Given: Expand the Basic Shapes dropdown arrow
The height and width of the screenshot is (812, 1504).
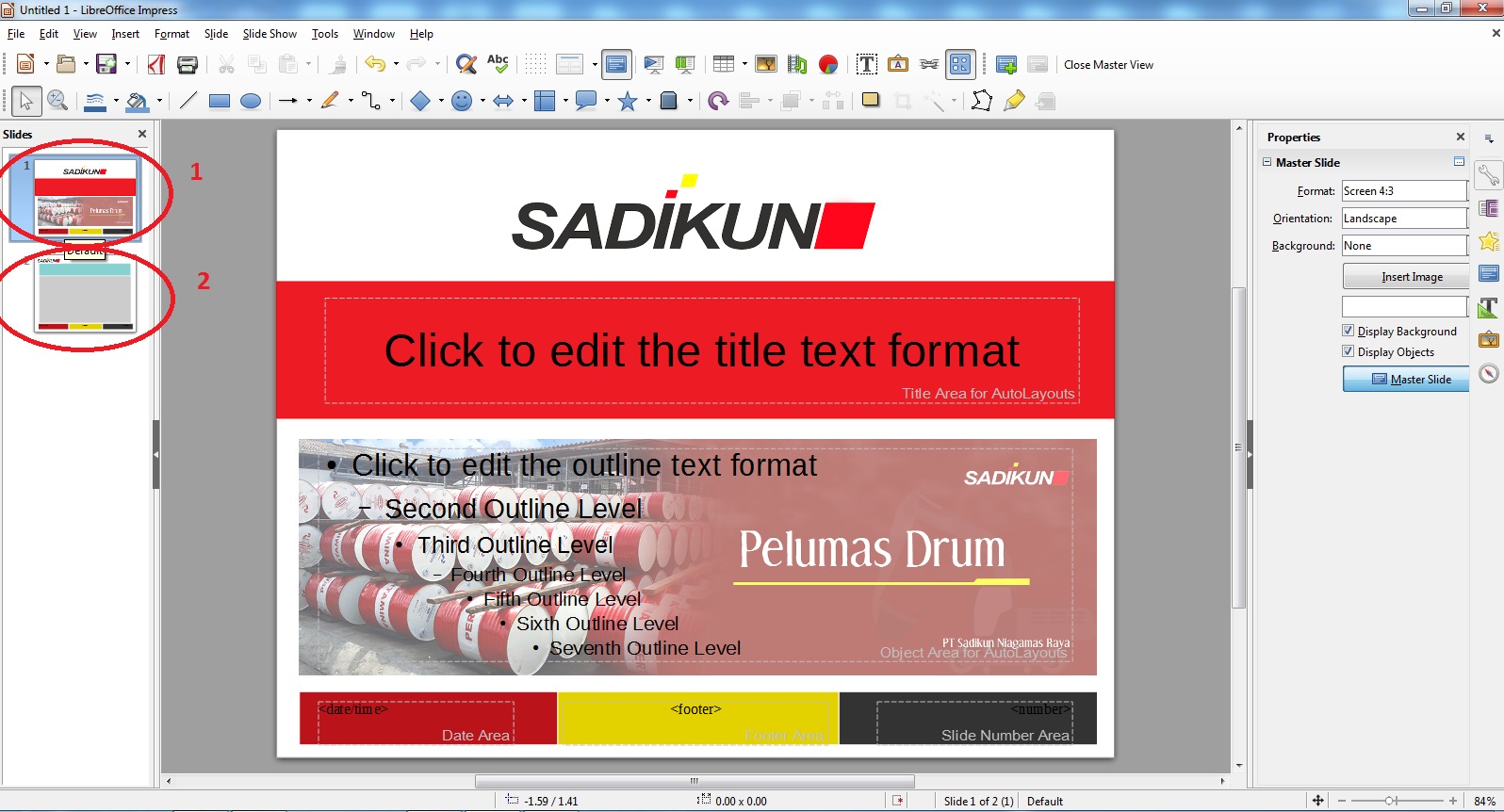Looking at the screenshot, I should [x=441, y=101].
